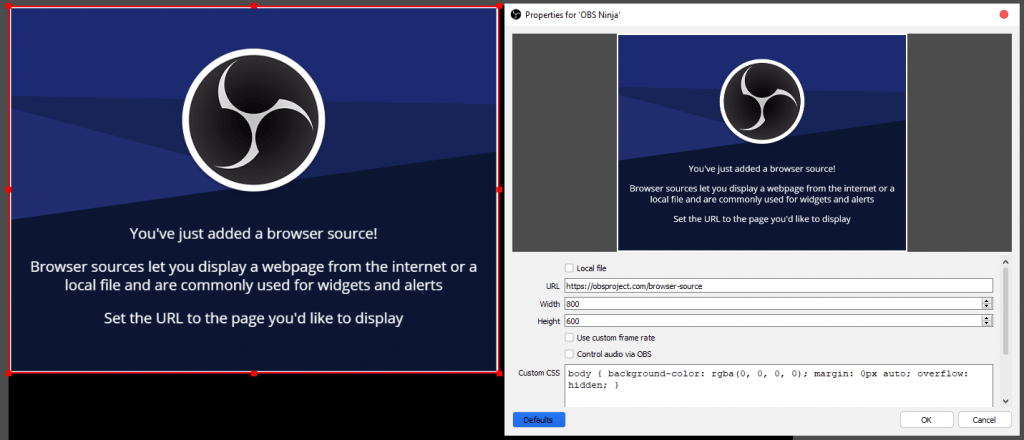Click the top-center red handle on the source border

click(x=254, y=7)
